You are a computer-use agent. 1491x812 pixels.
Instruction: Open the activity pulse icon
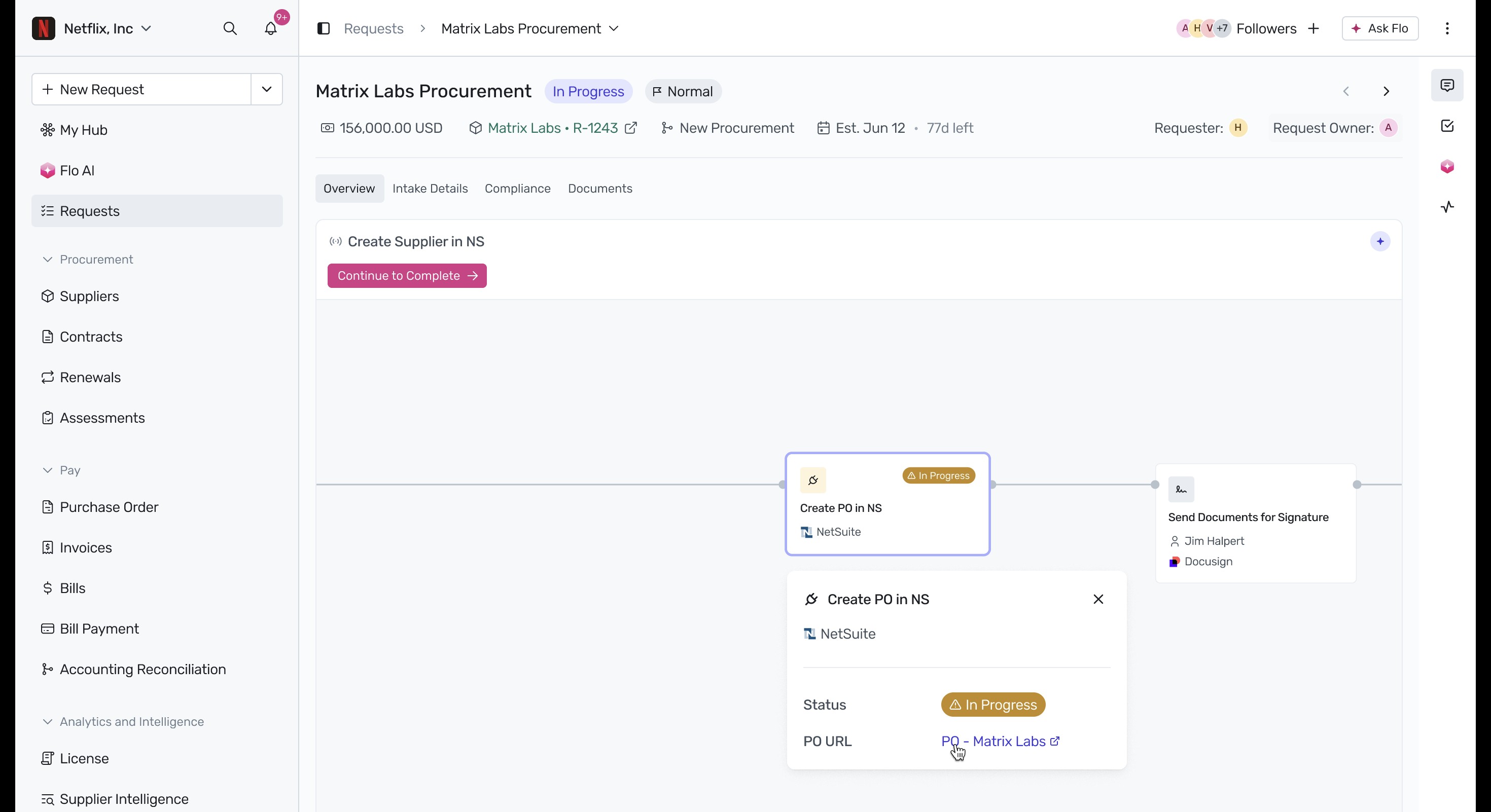point(1447,207)
